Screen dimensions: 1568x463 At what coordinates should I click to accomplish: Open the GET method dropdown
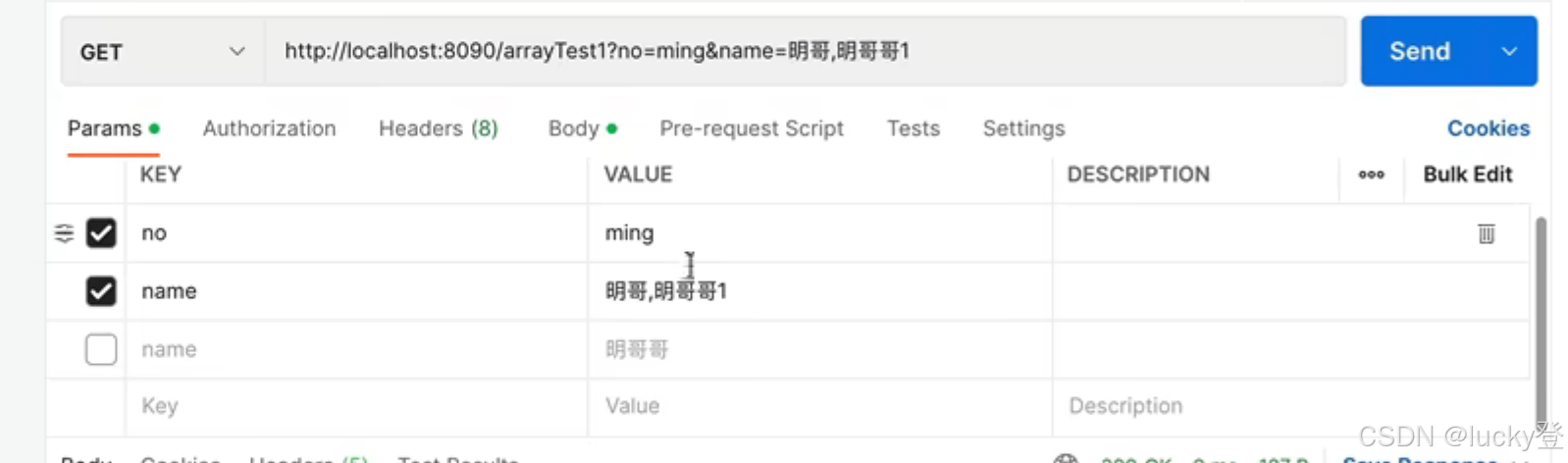point(163,51)
